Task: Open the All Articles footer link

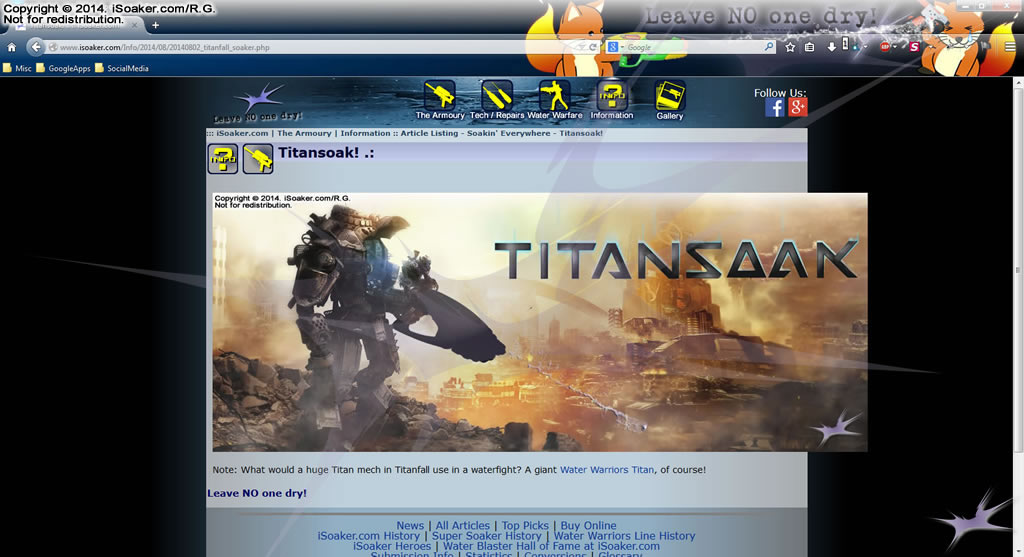Action: click(462, 525)
